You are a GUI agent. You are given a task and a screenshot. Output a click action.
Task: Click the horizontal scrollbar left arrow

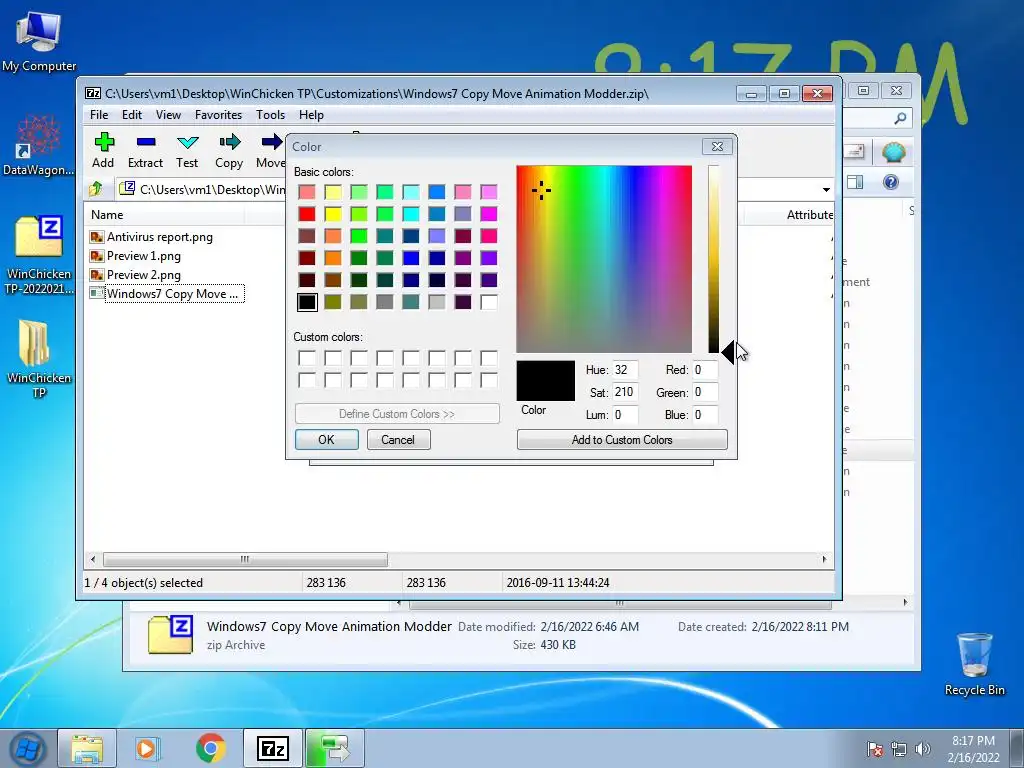[93, 560]
